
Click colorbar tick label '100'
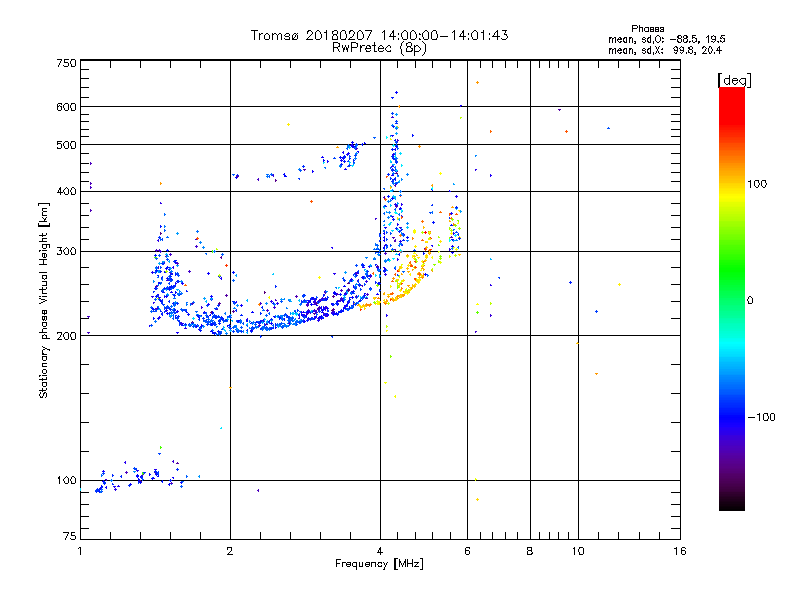(x=757, y=184)
